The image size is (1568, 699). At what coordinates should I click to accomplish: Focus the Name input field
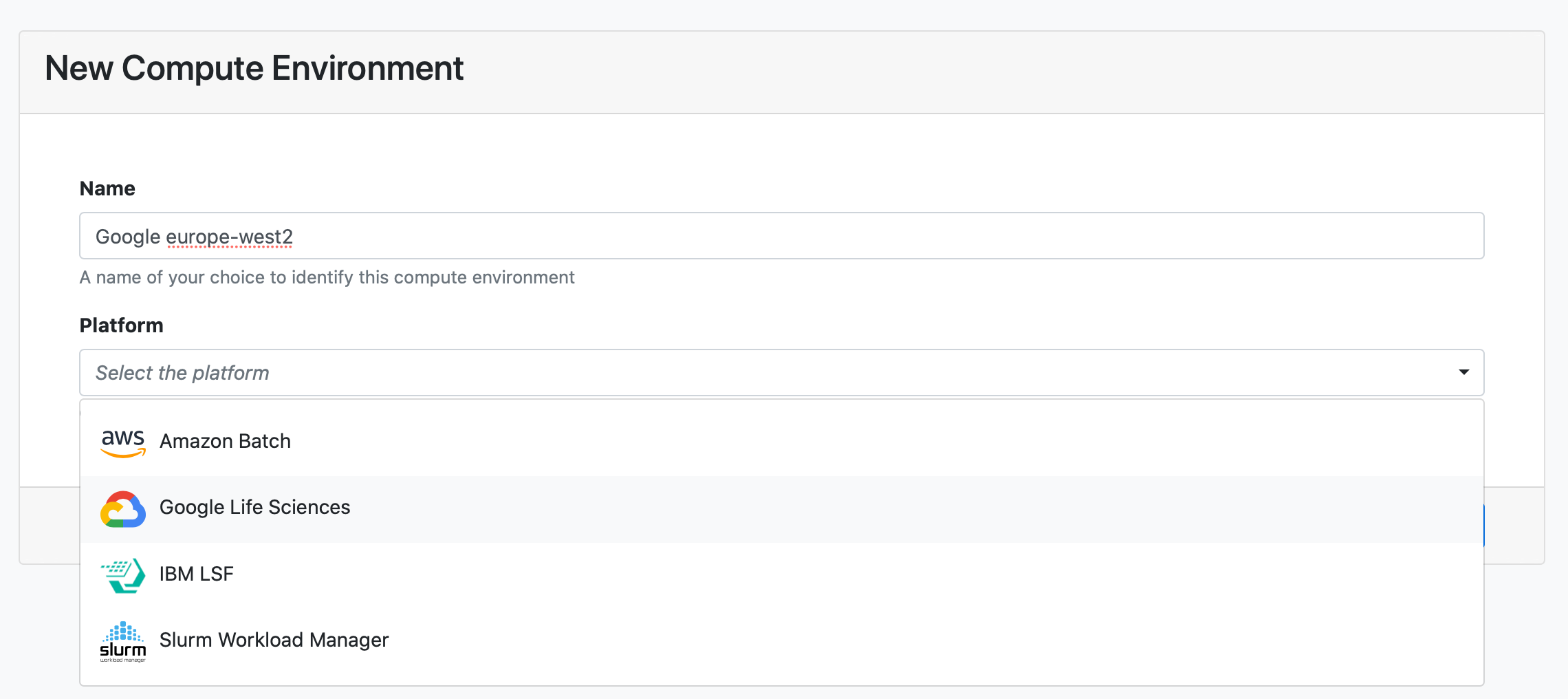point(825,236)
